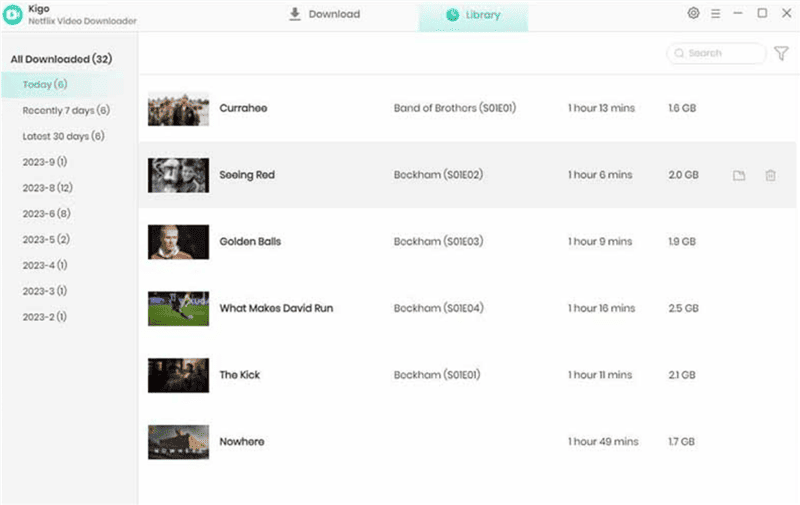
Task: Click The Kick title
Action: point(240,375)
